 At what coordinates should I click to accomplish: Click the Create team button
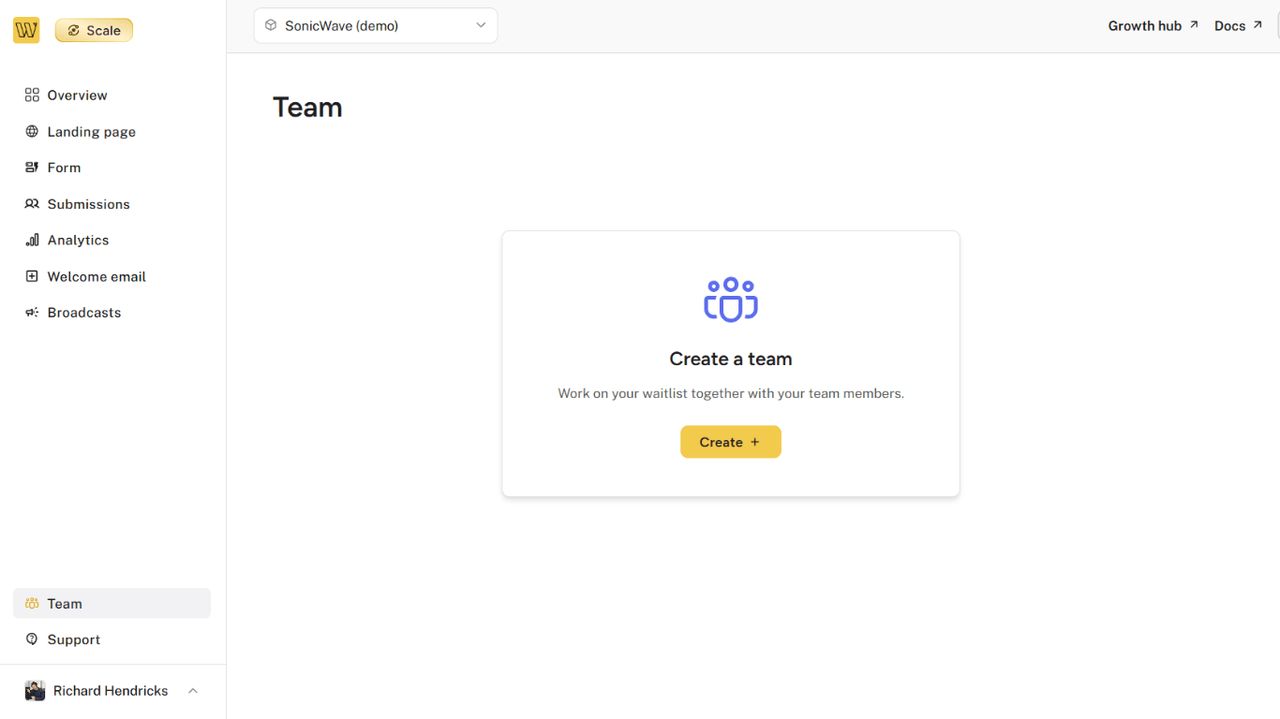pyautogui.click(x=730, y=441)
